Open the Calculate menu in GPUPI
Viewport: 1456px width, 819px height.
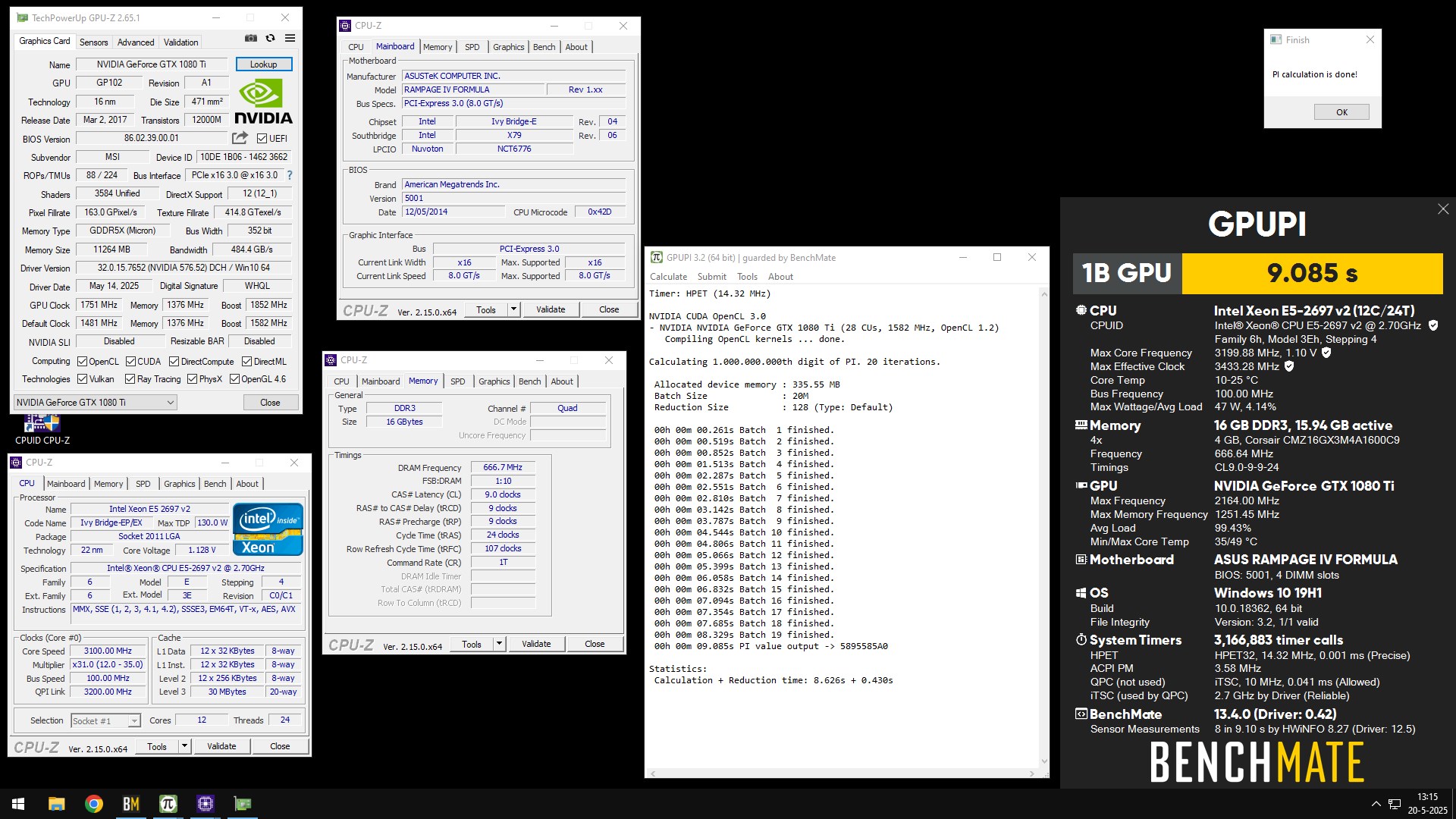pyautogui.click(x=668, y=277)
